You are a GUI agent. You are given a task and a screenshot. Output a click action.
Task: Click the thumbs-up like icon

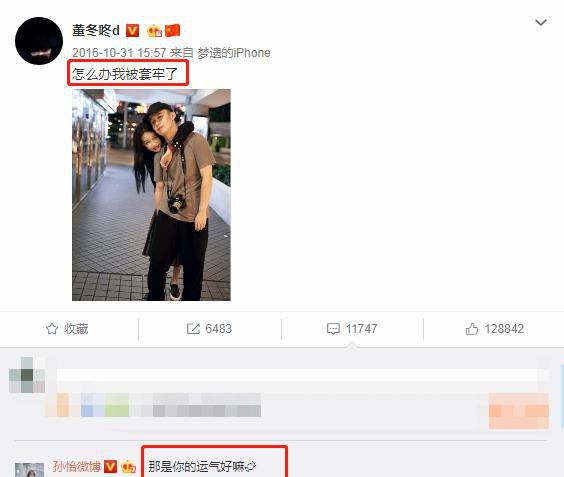(x=472, y=329)
